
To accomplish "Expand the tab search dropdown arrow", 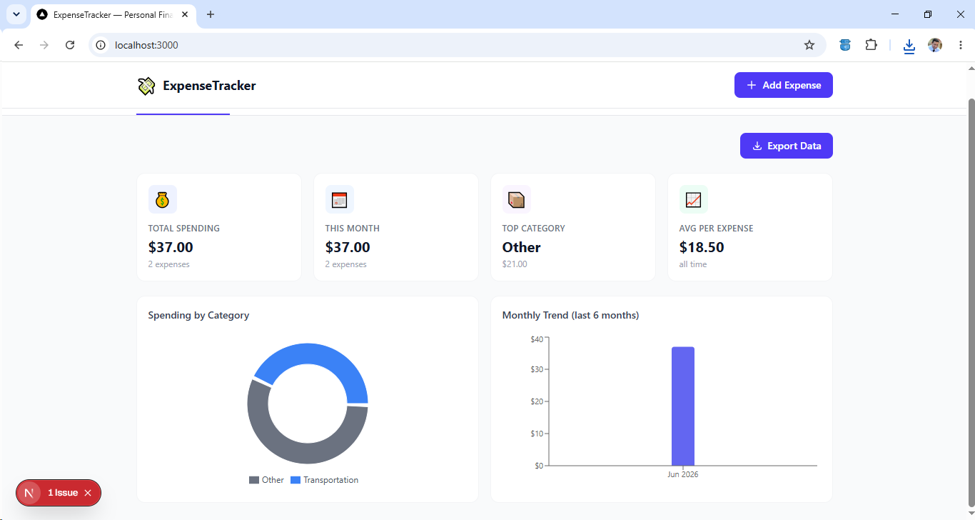I will pos(17,14).
